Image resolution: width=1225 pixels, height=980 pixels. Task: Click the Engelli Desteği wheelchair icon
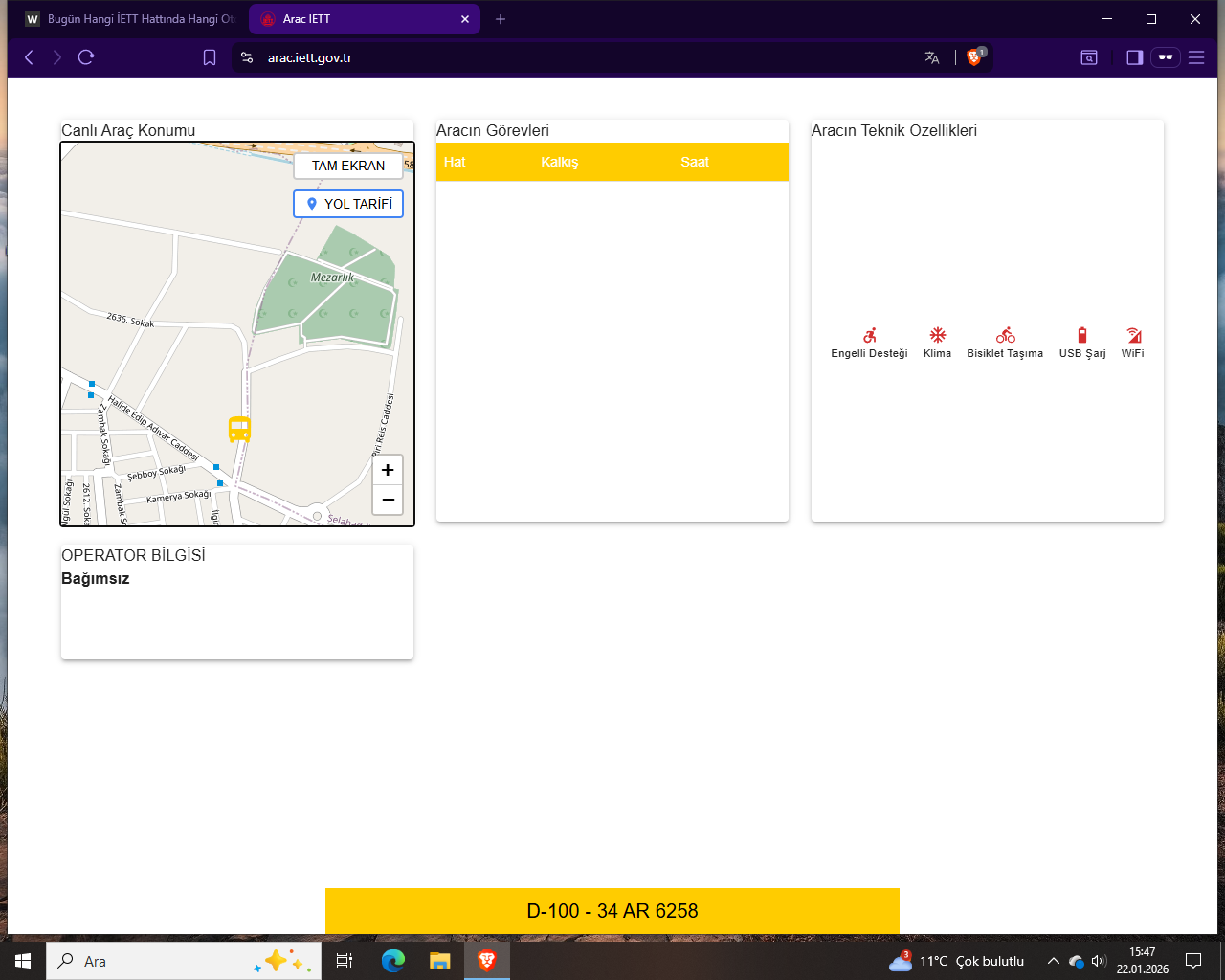[x=869, y=335]
